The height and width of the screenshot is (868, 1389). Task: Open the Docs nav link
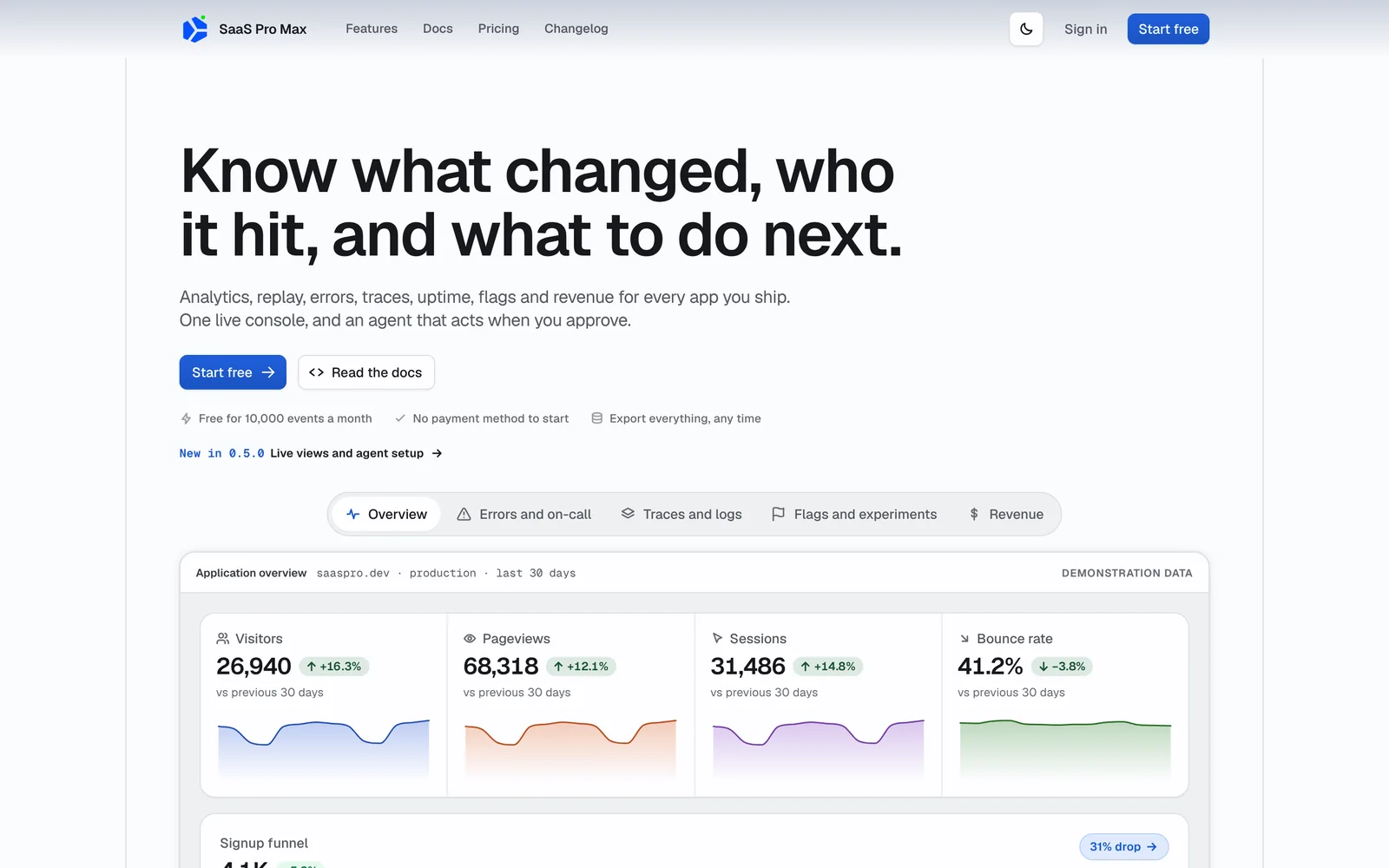click(438, 29)
